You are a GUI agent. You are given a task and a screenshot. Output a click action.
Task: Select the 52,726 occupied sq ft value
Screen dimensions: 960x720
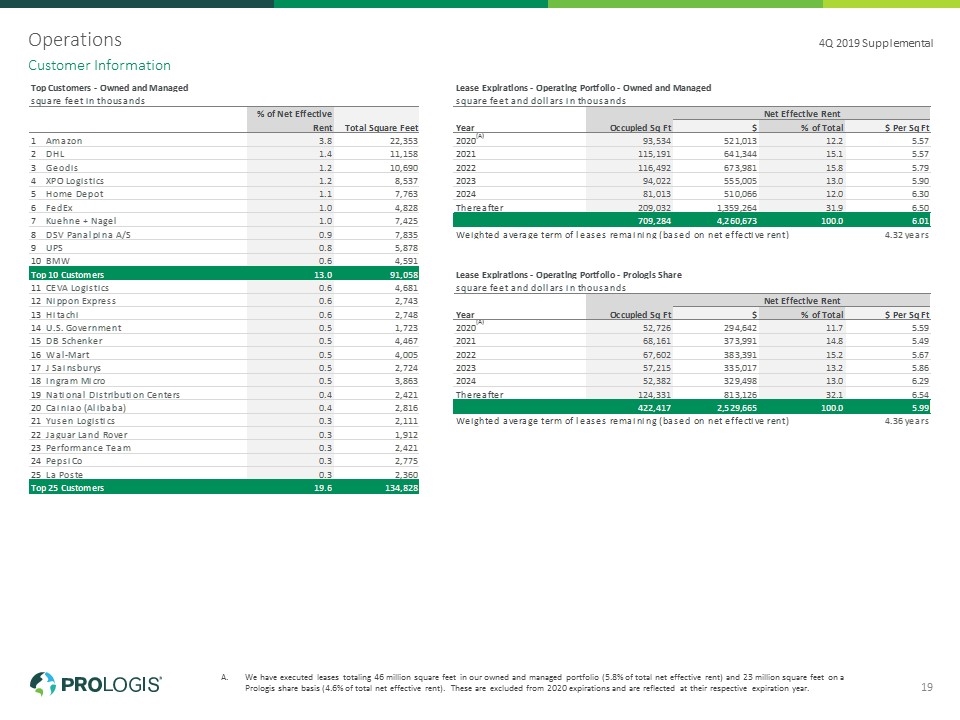point(656,328)
